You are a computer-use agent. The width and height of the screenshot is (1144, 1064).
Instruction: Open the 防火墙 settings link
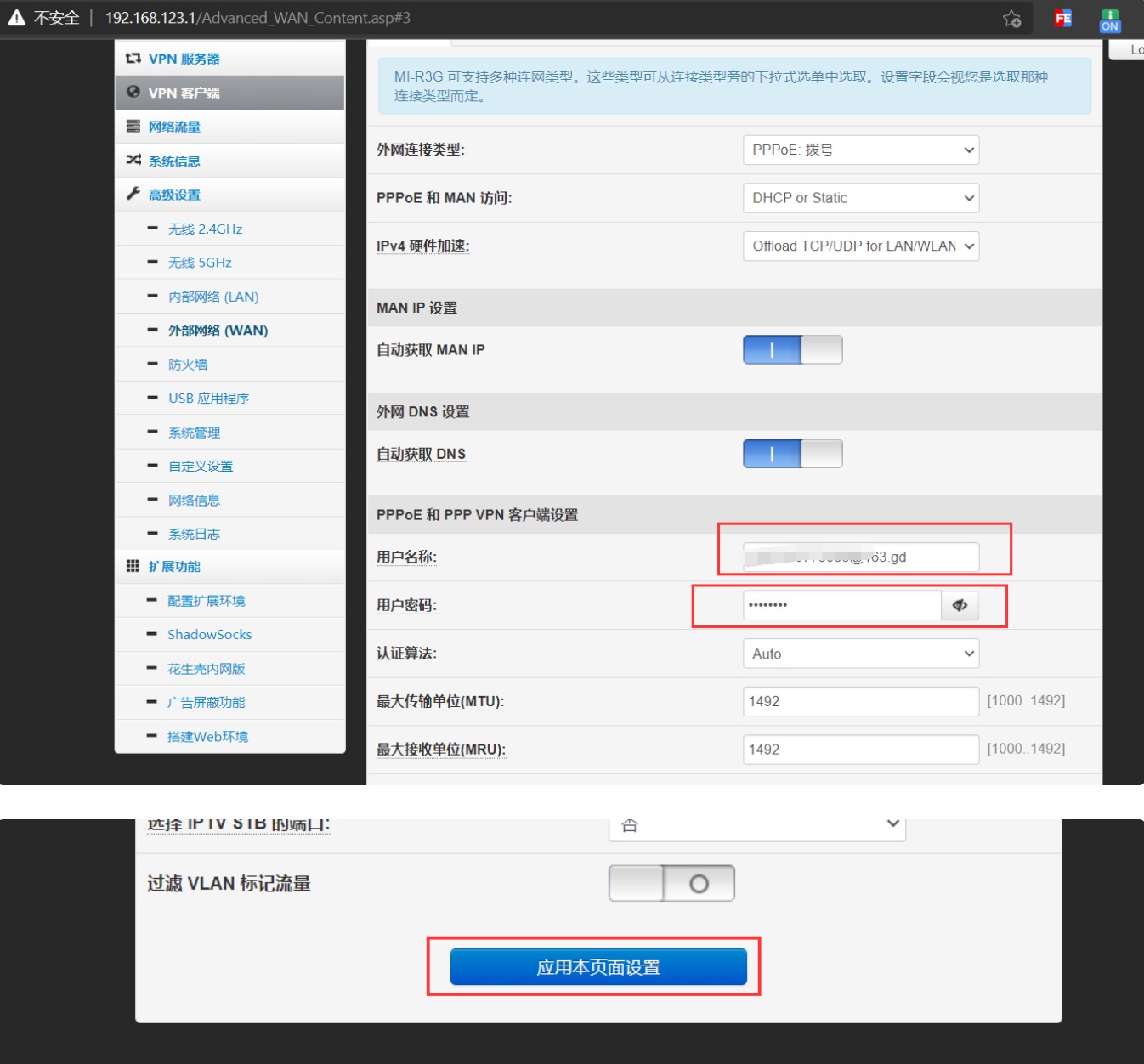(188, 365)
